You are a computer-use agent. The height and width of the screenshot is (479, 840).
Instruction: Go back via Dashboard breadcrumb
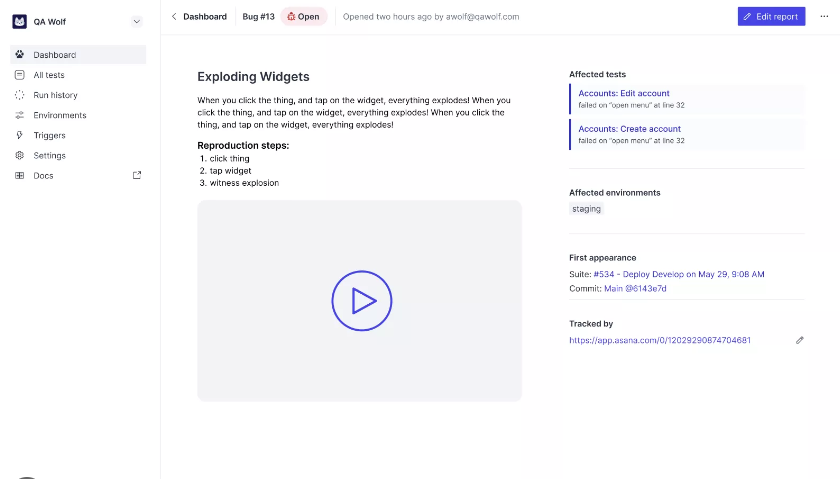click(x=205, y=17)
